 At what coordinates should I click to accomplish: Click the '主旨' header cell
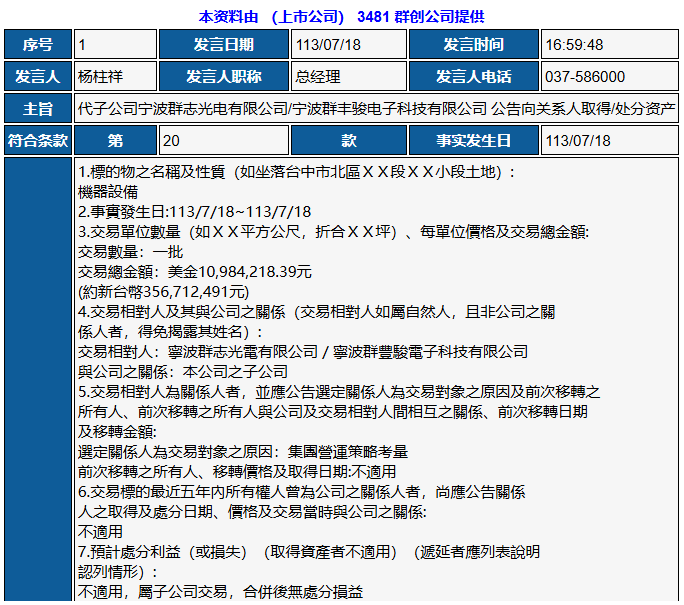coord(38,108)
